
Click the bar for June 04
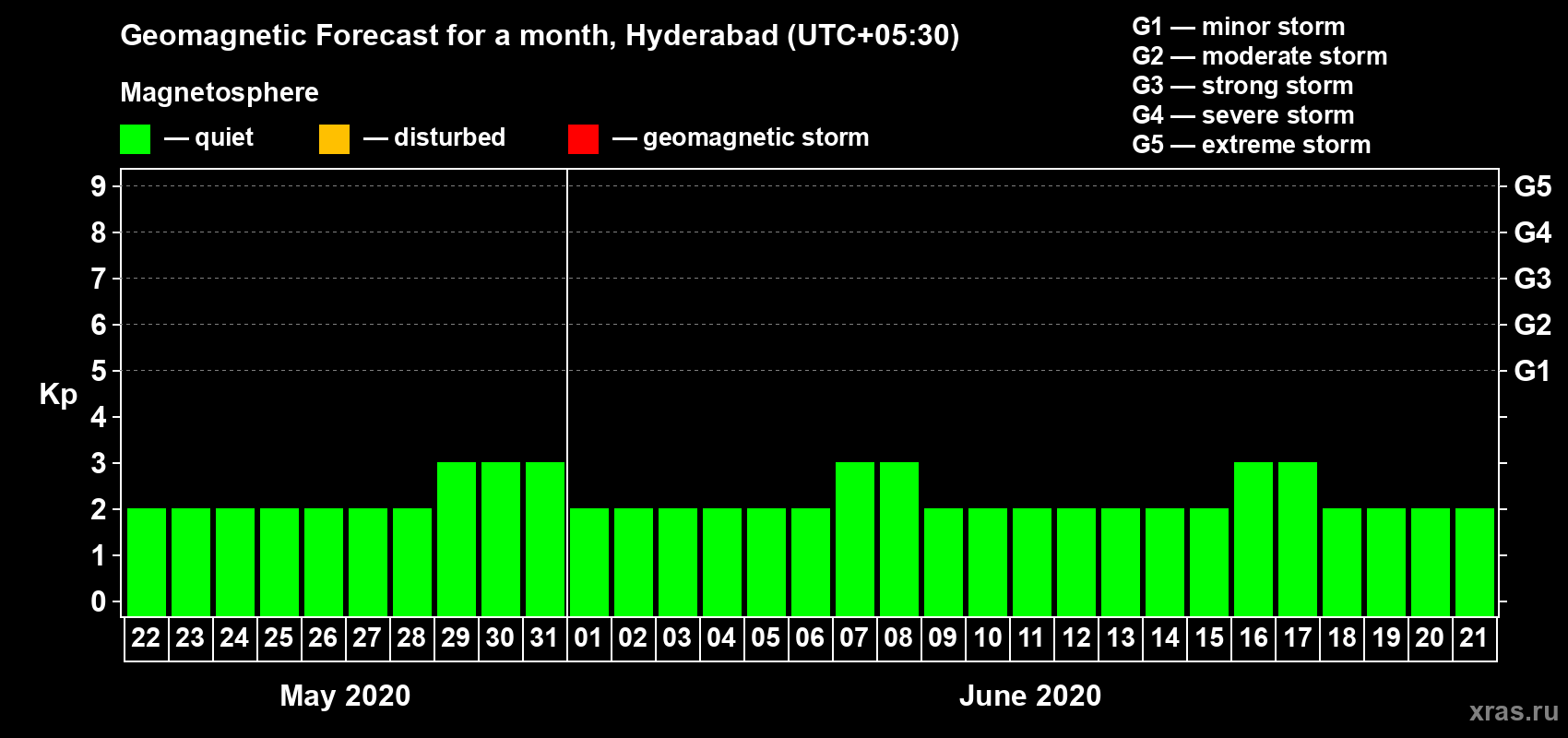click(x=722, y=563)
